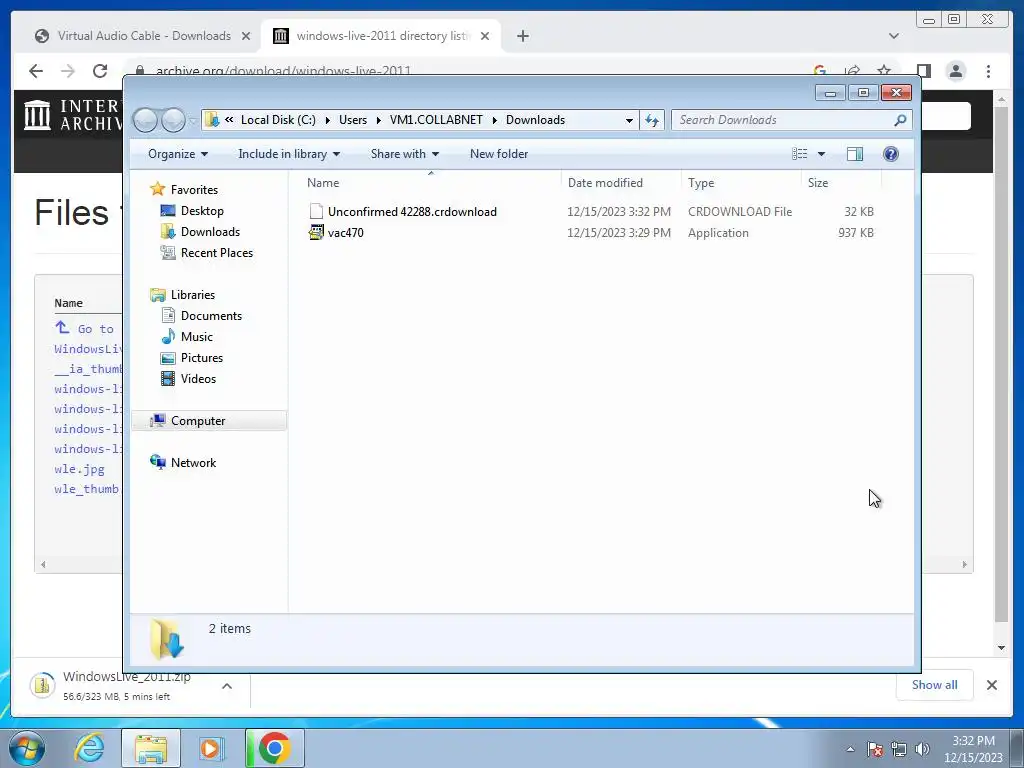Close the Virtual Audio Cable tab
Screen dimensions: 1024x768
point(246,36)
